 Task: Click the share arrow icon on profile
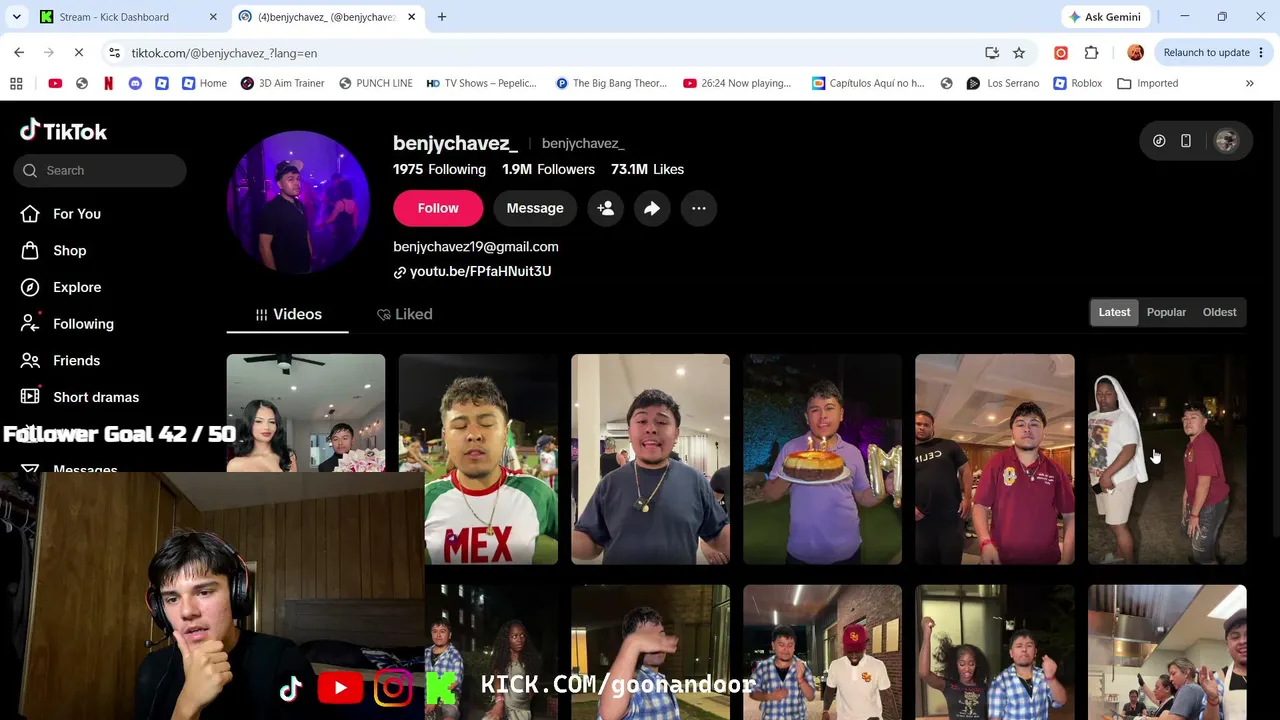[652, 208]
